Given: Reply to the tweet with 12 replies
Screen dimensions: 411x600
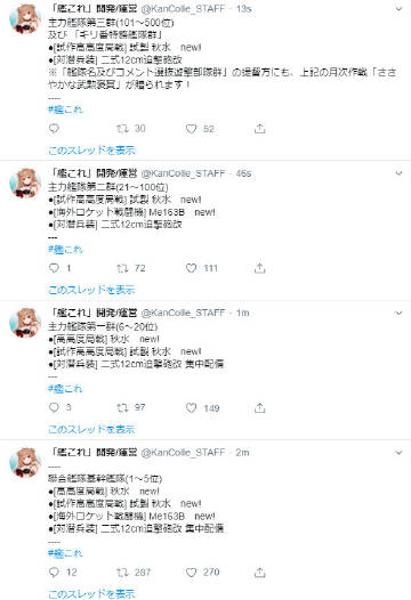Looking at the screenshot, I should pos(54,572).
